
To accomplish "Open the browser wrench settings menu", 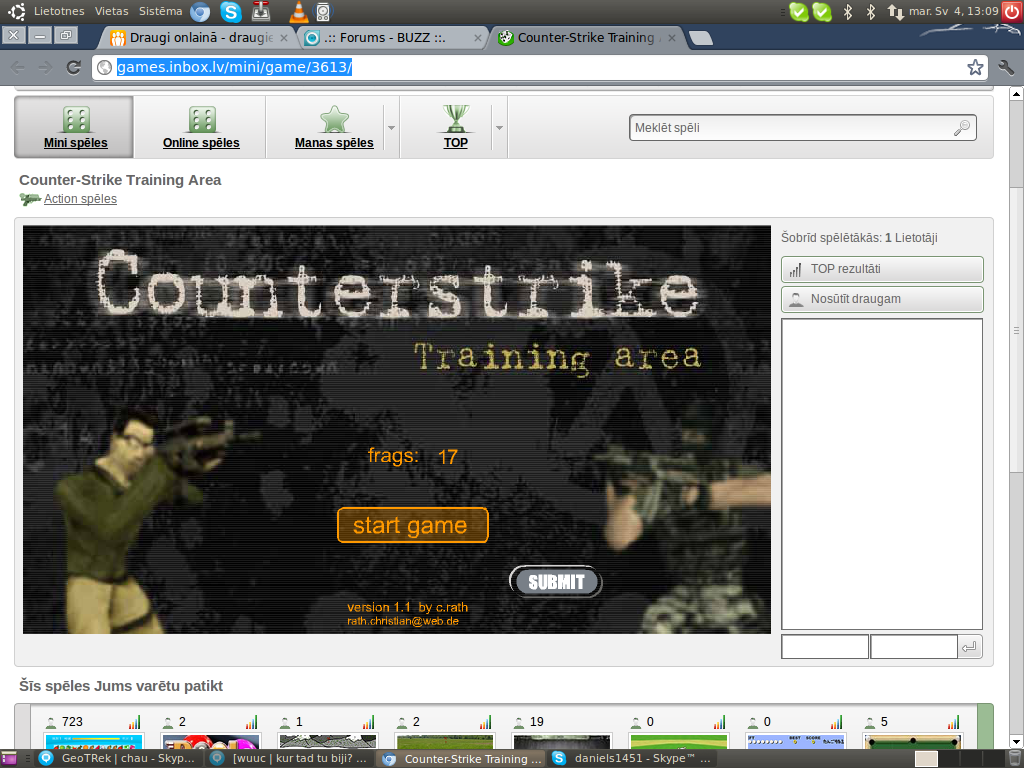I will pos(1006,67).
